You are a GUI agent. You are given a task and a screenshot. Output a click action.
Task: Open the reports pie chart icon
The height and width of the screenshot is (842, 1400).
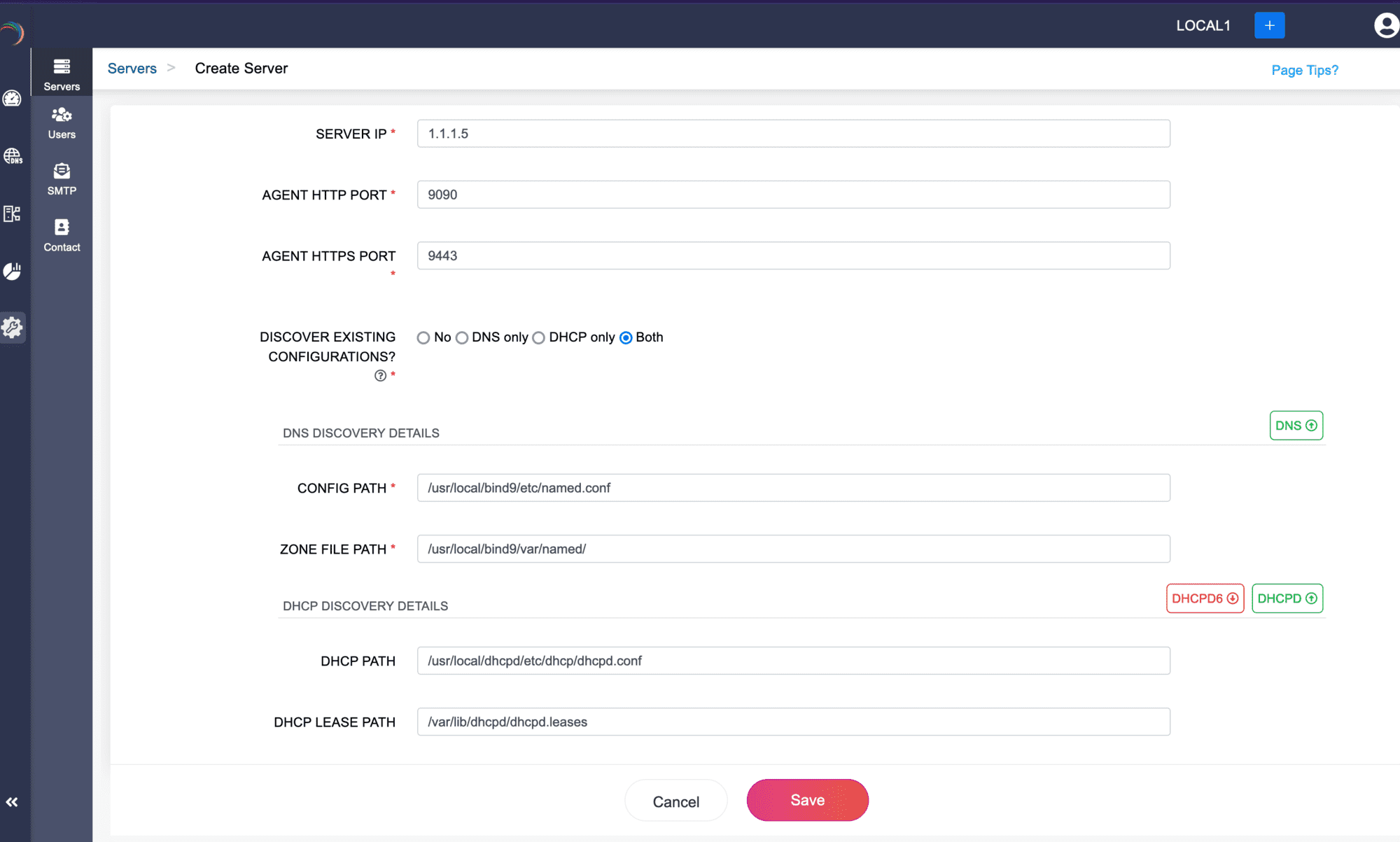(x=13, y=272)
